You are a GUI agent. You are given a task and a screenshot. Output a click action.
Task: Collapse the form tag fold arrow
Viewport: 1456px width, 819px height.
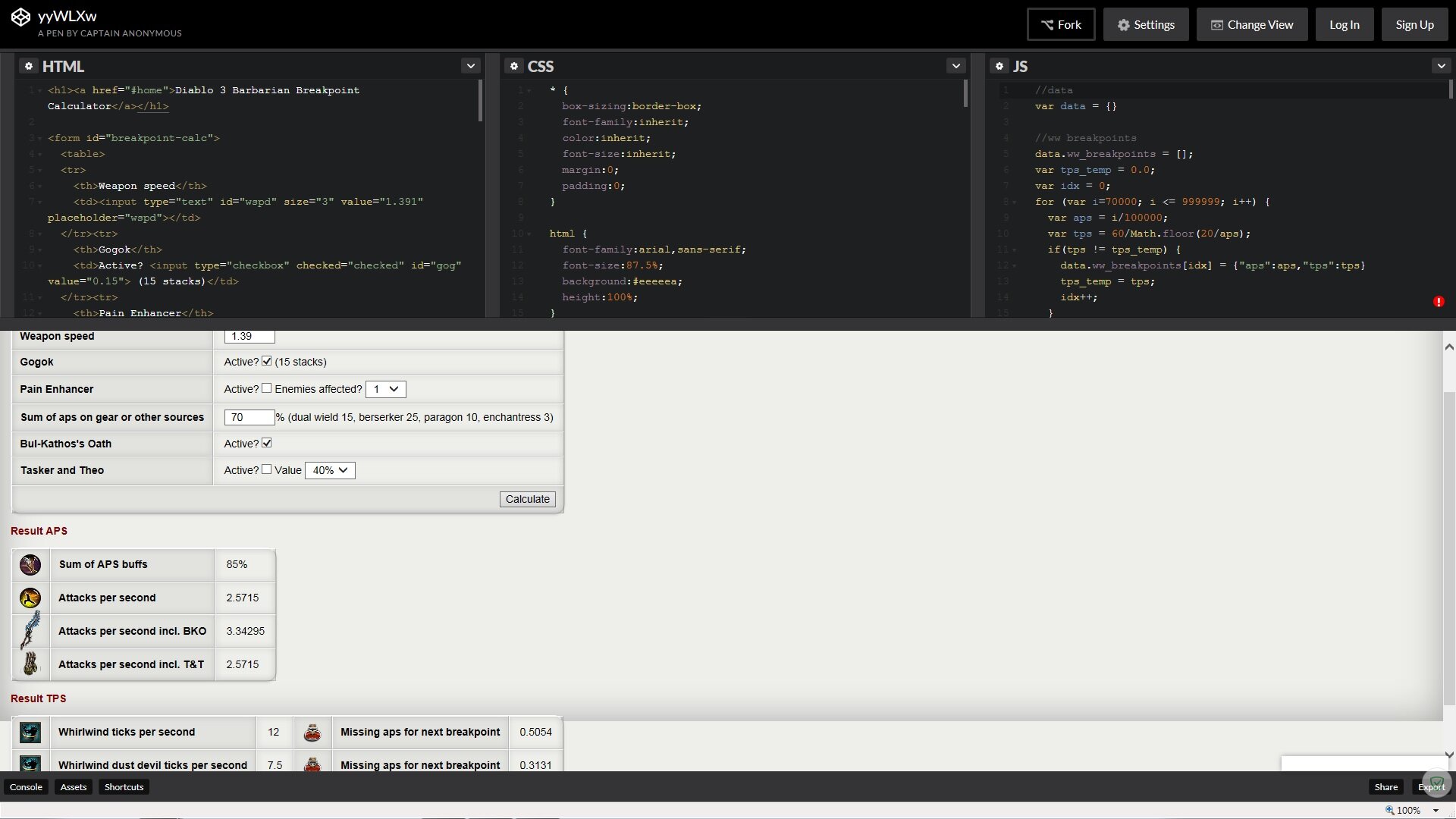pos(40,138)
